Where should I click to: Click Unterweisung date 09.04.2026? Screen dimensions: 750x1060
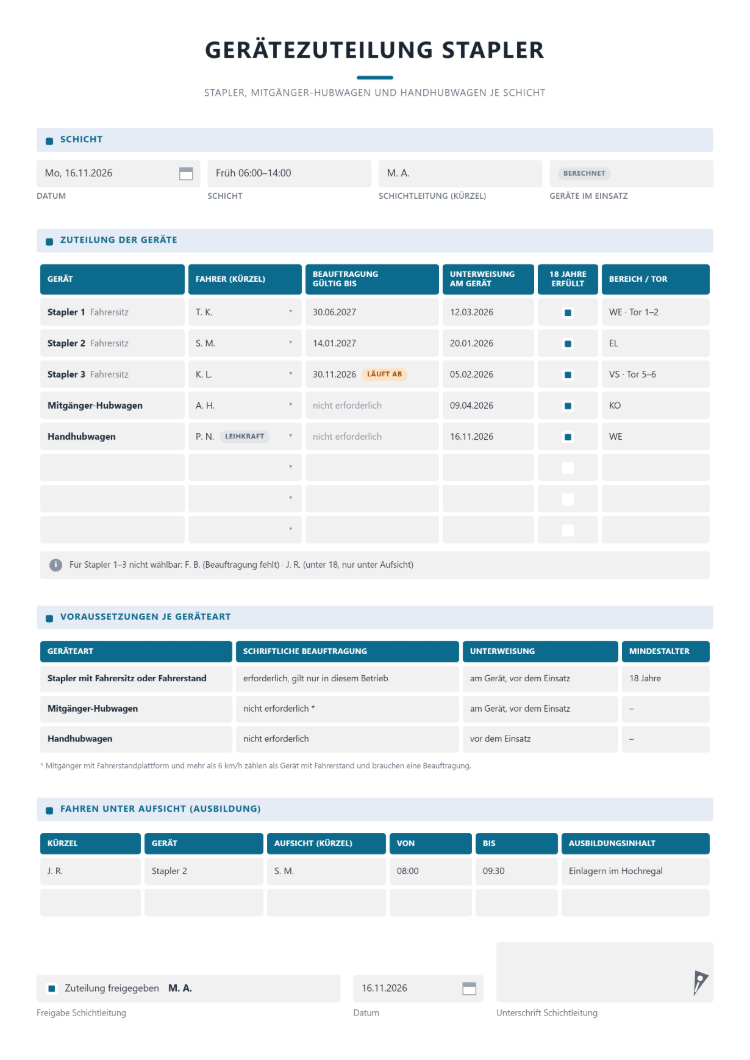[x=488, y=406]
